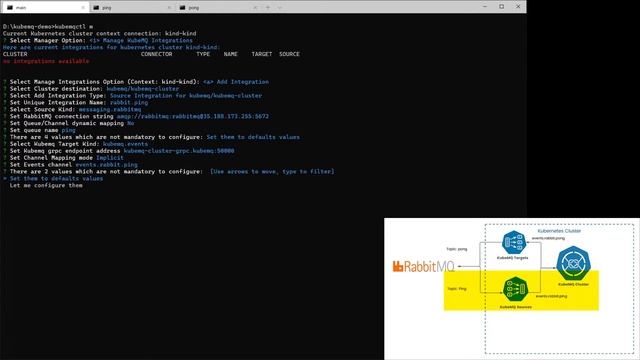This screenshot has height=360, width=640.
Task: Click the "Topic: Ping" diagram label
Action: click(x=457, y=289)
